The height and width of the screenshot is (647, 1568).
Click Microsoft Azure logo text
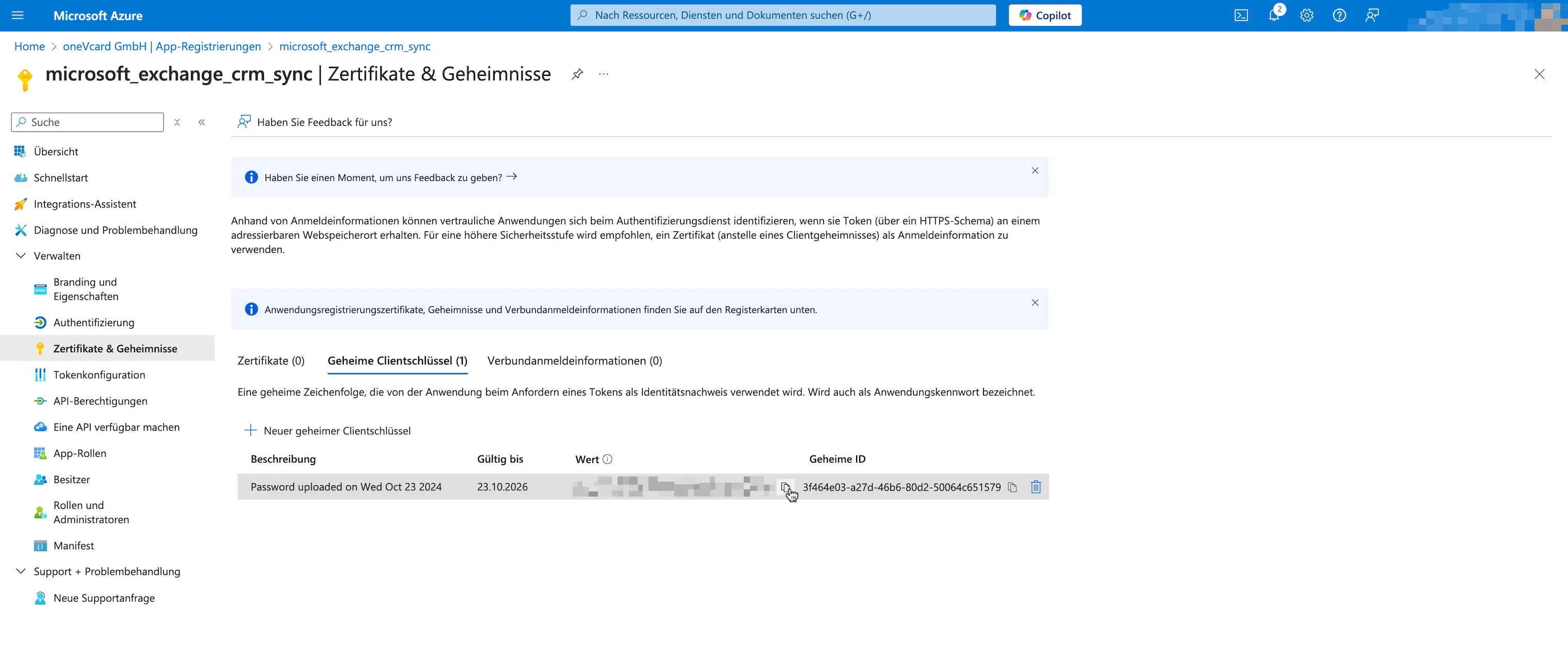click(x=97, y=16)
